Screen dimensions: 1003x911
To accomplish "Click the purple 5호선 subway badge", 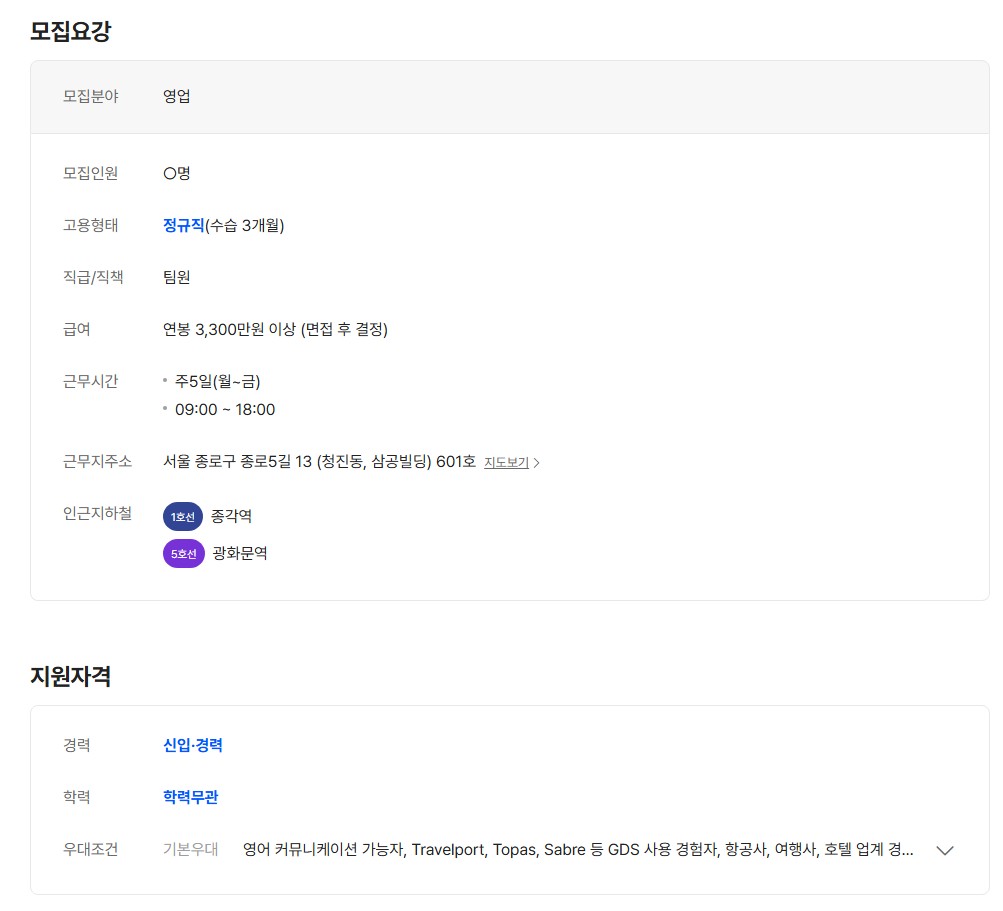I will tap(183, 553).
